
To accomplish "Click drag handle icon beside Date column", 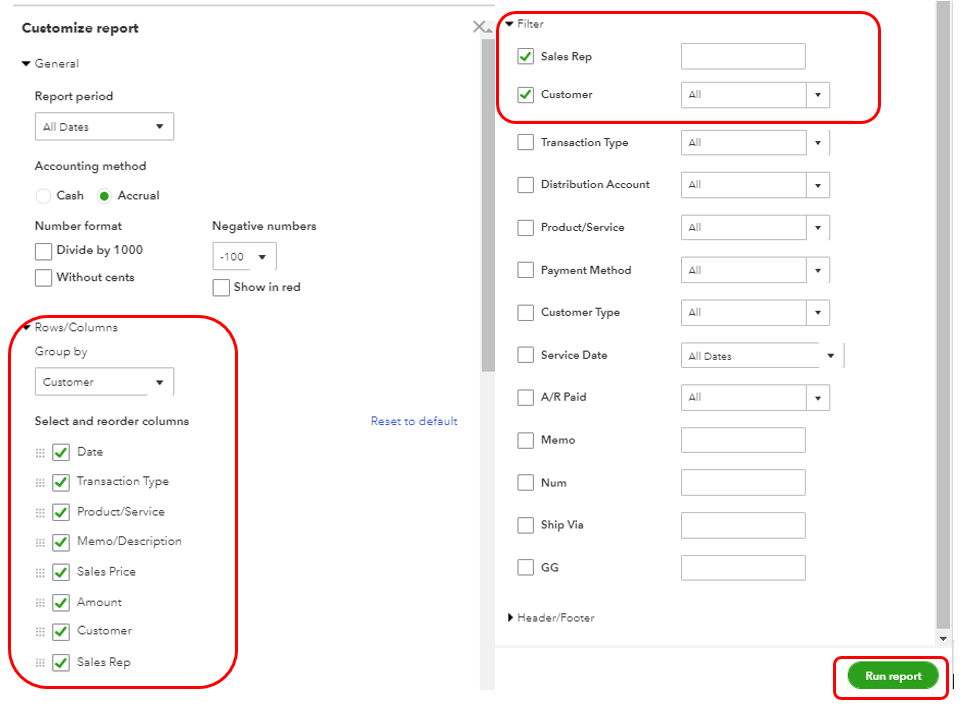I will coord(41,453).
